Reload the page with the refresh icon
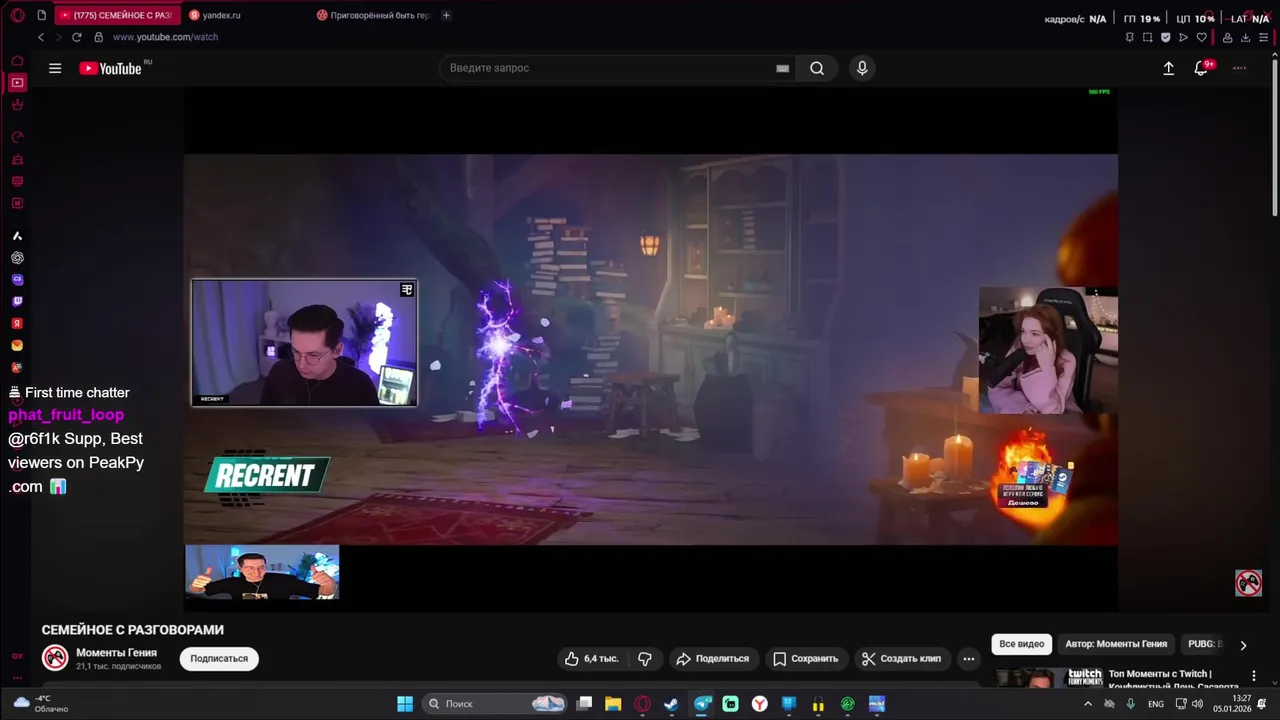The height and width of the screenshot is (720, 1280). (x=76, y=37)
